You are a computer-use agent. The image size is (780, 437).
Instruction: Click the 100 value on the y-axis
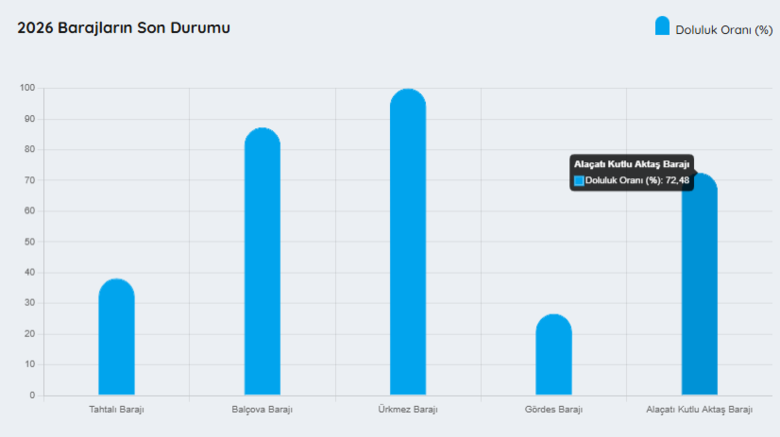coord(27,88)
